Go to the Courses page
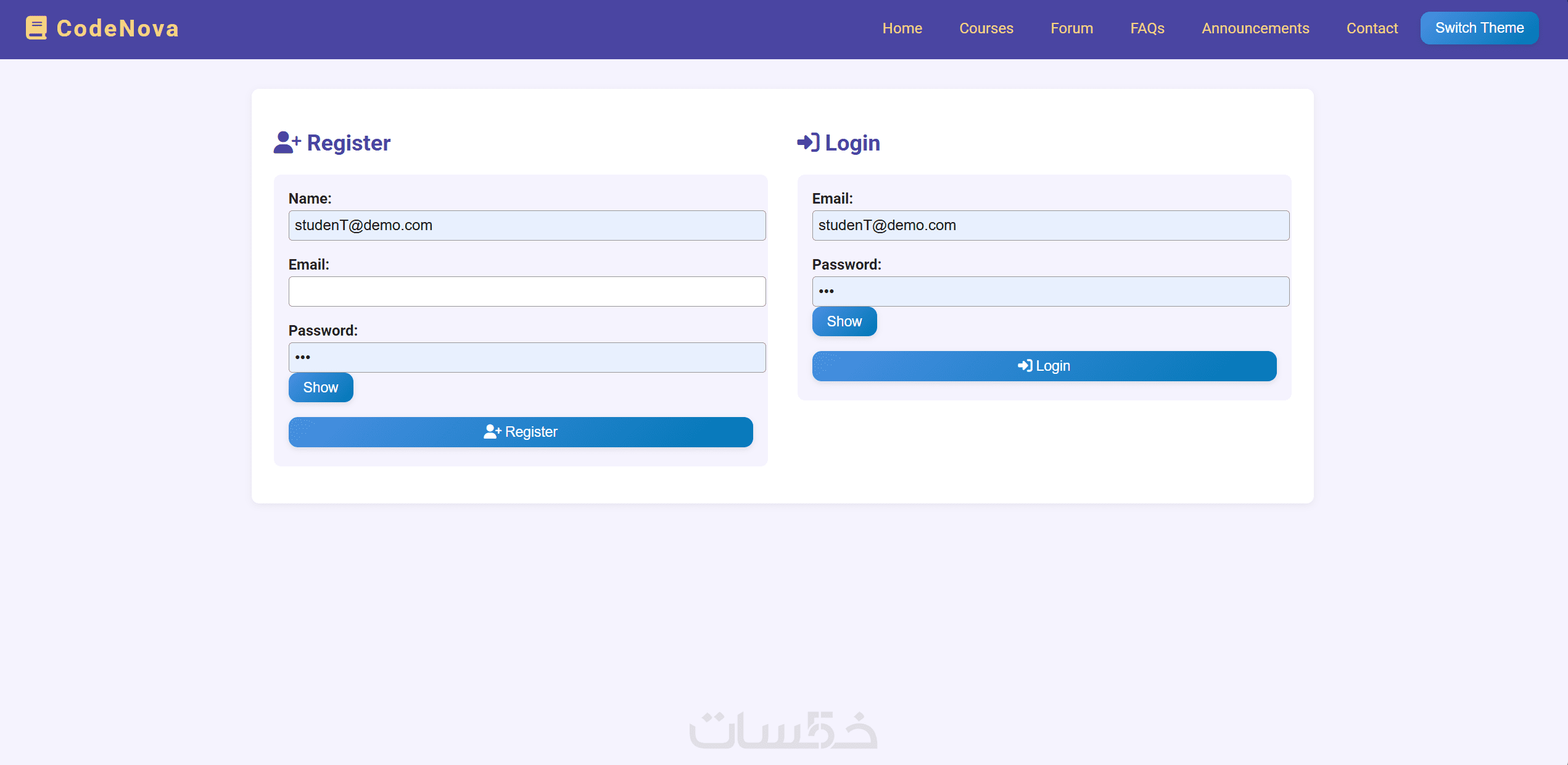This screenshot has height=765, width=1568. pyautogui.click(x=986, y=28)
